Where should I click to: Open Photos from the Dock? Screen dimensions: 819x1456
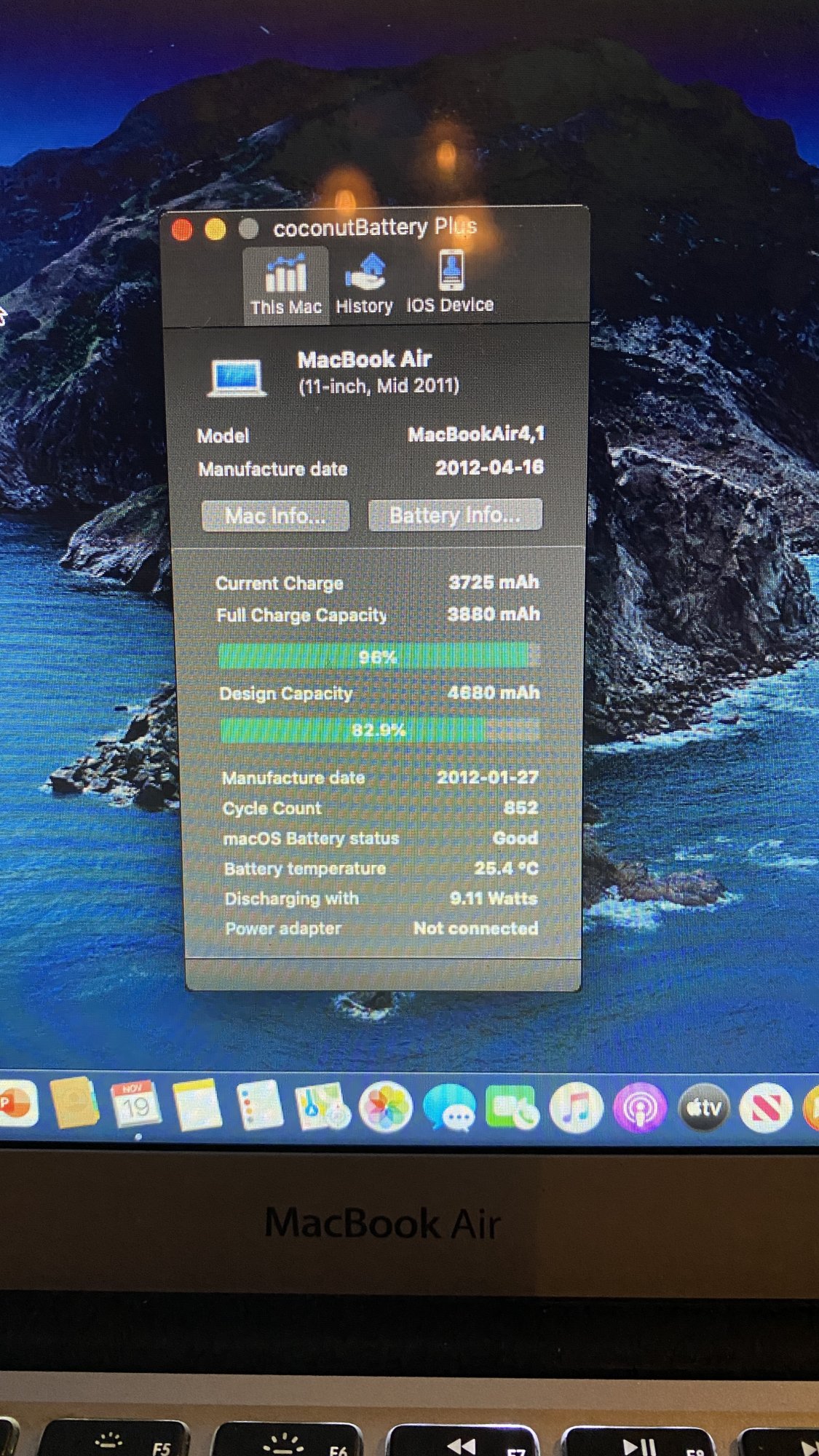click(x=386, y=1107)
